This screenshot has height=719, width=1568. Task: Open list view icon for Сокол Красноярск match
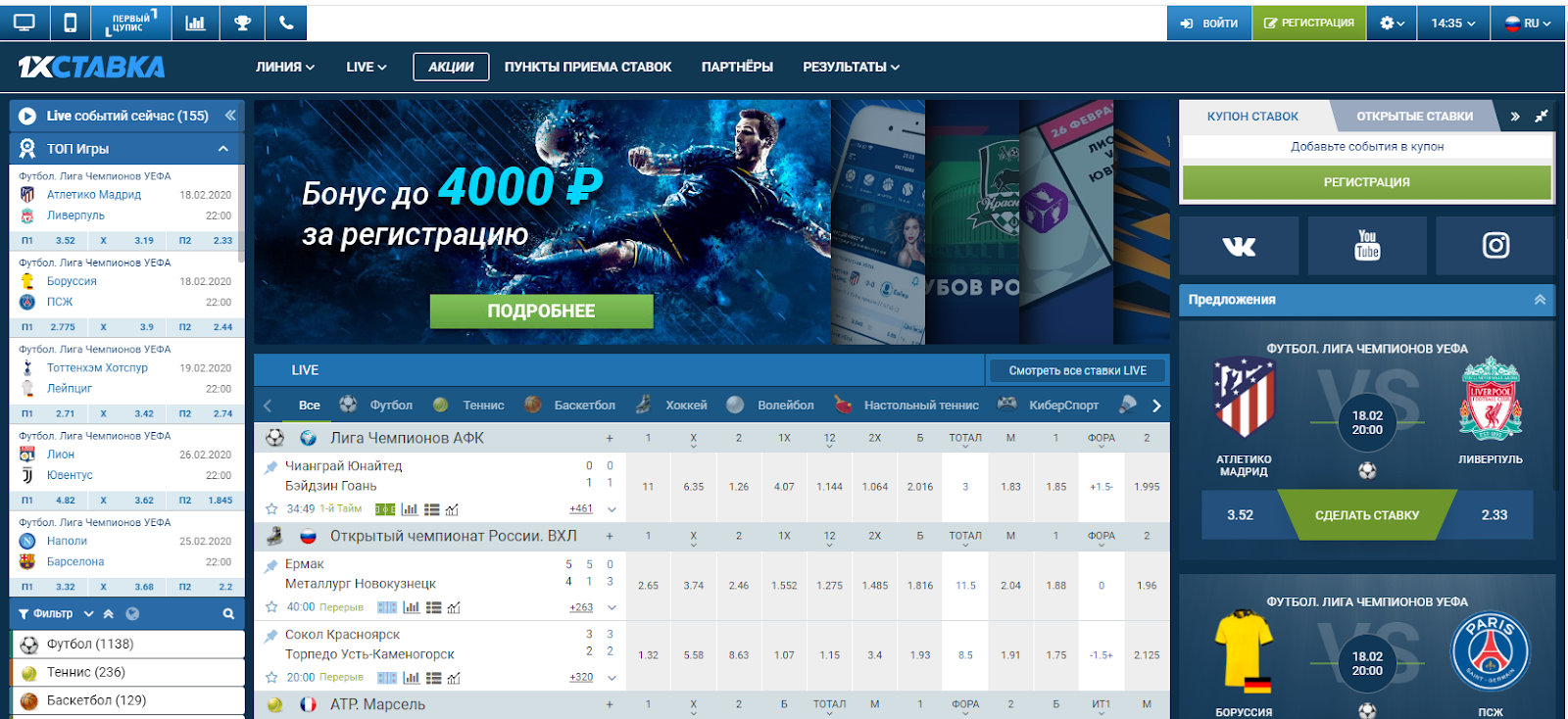[433, 678]
